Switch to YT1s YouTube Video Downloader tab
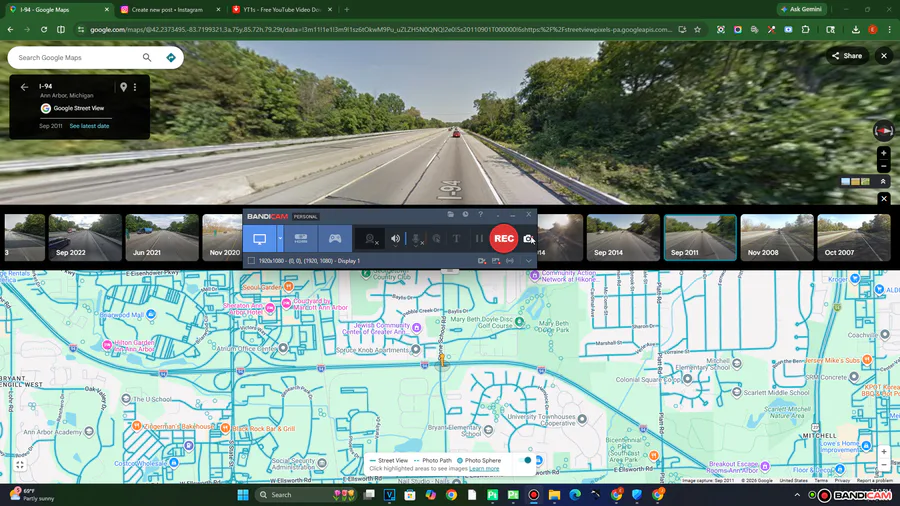 [282, 10]
